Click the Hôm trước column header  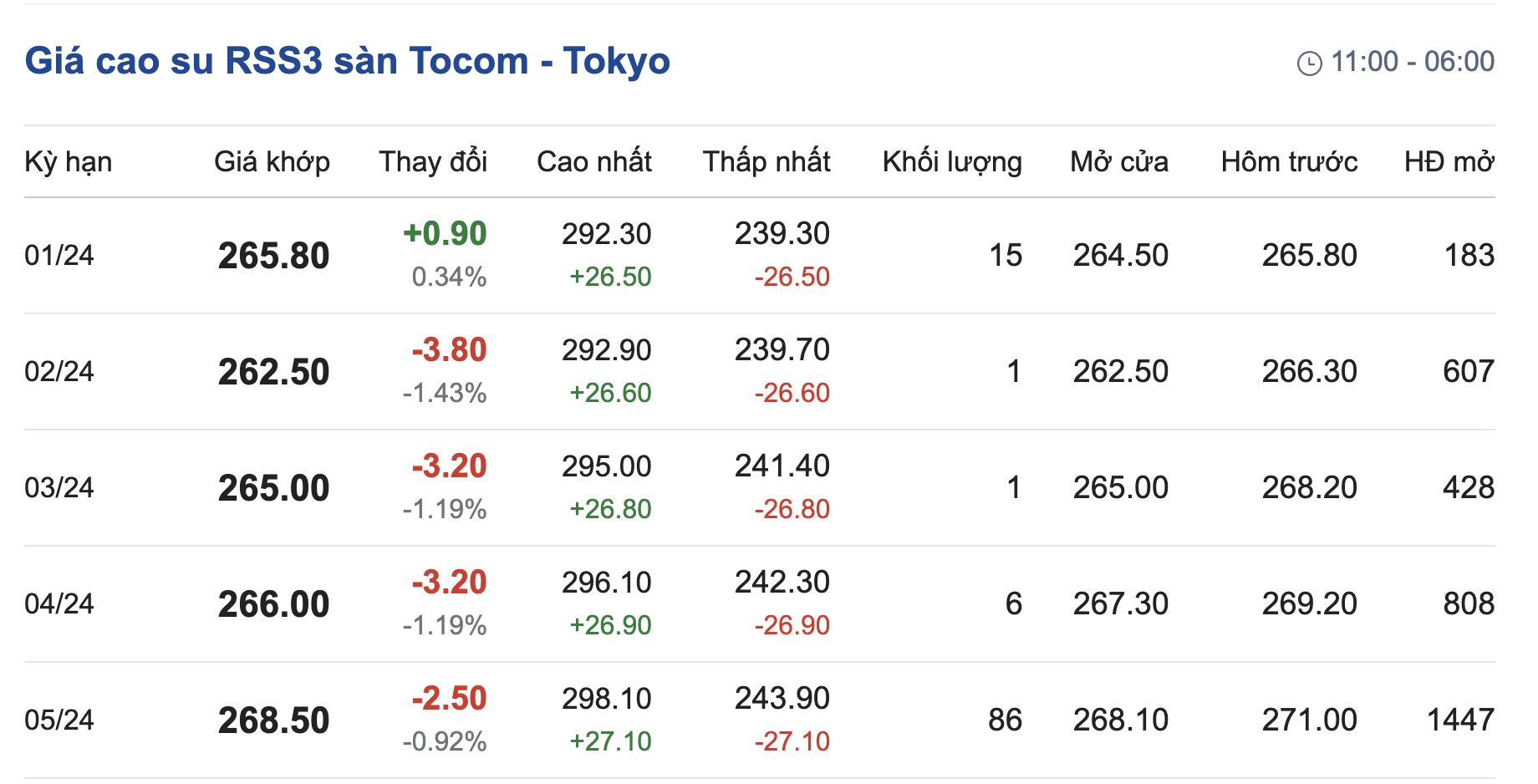pyautogui.click(x=1288, y=161)
